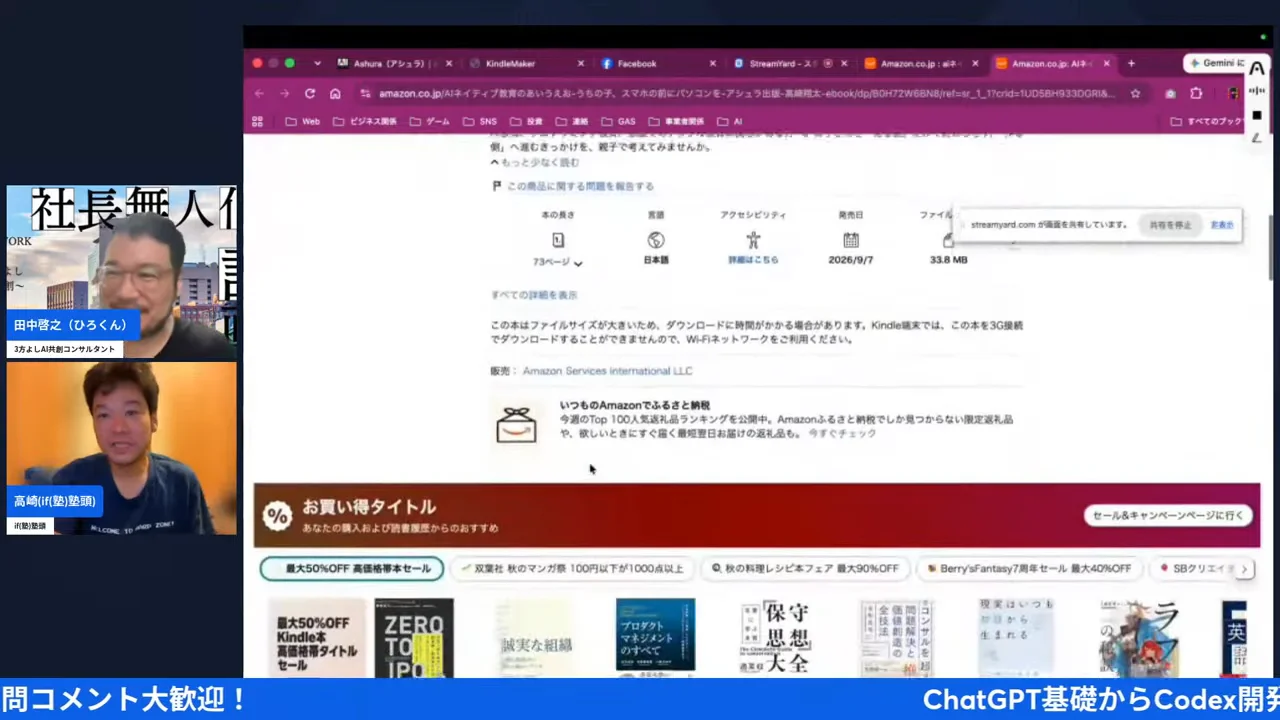This screenshot has height=720, width=1280.
Task: Click この商品に関する問題を報告する link
Action: click(580, 186)
